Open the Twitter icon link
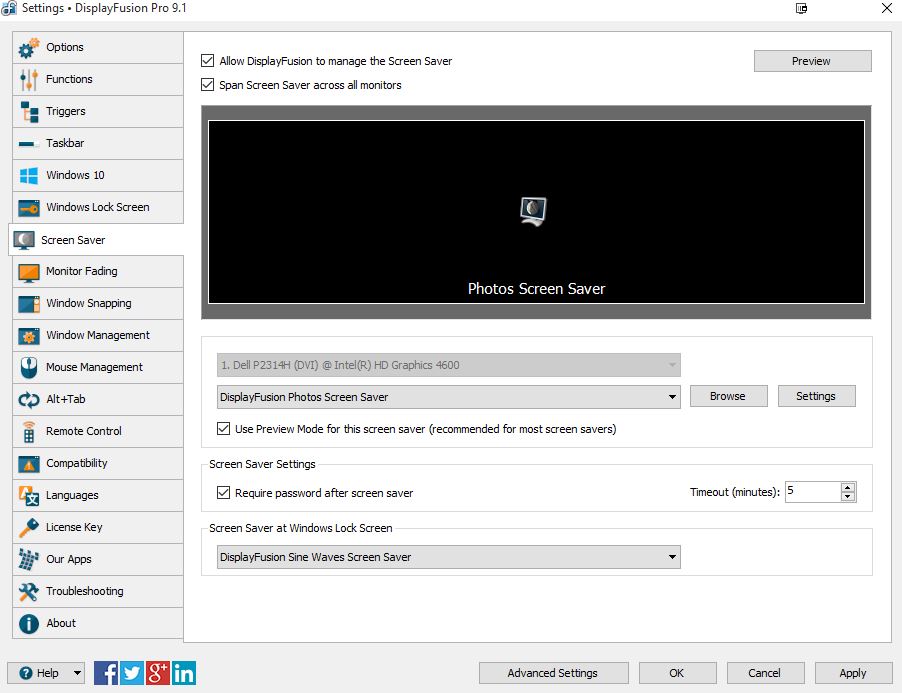 [132, 673]
